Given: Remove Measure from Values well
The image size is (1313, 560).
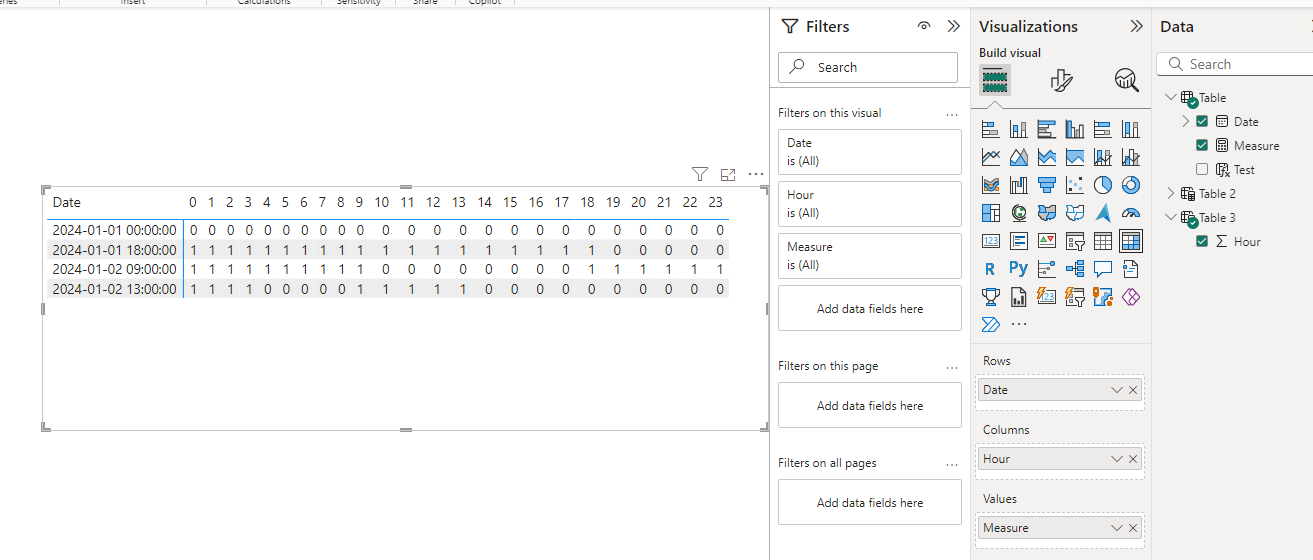Looking at the screenshot, I should 1133,528.
